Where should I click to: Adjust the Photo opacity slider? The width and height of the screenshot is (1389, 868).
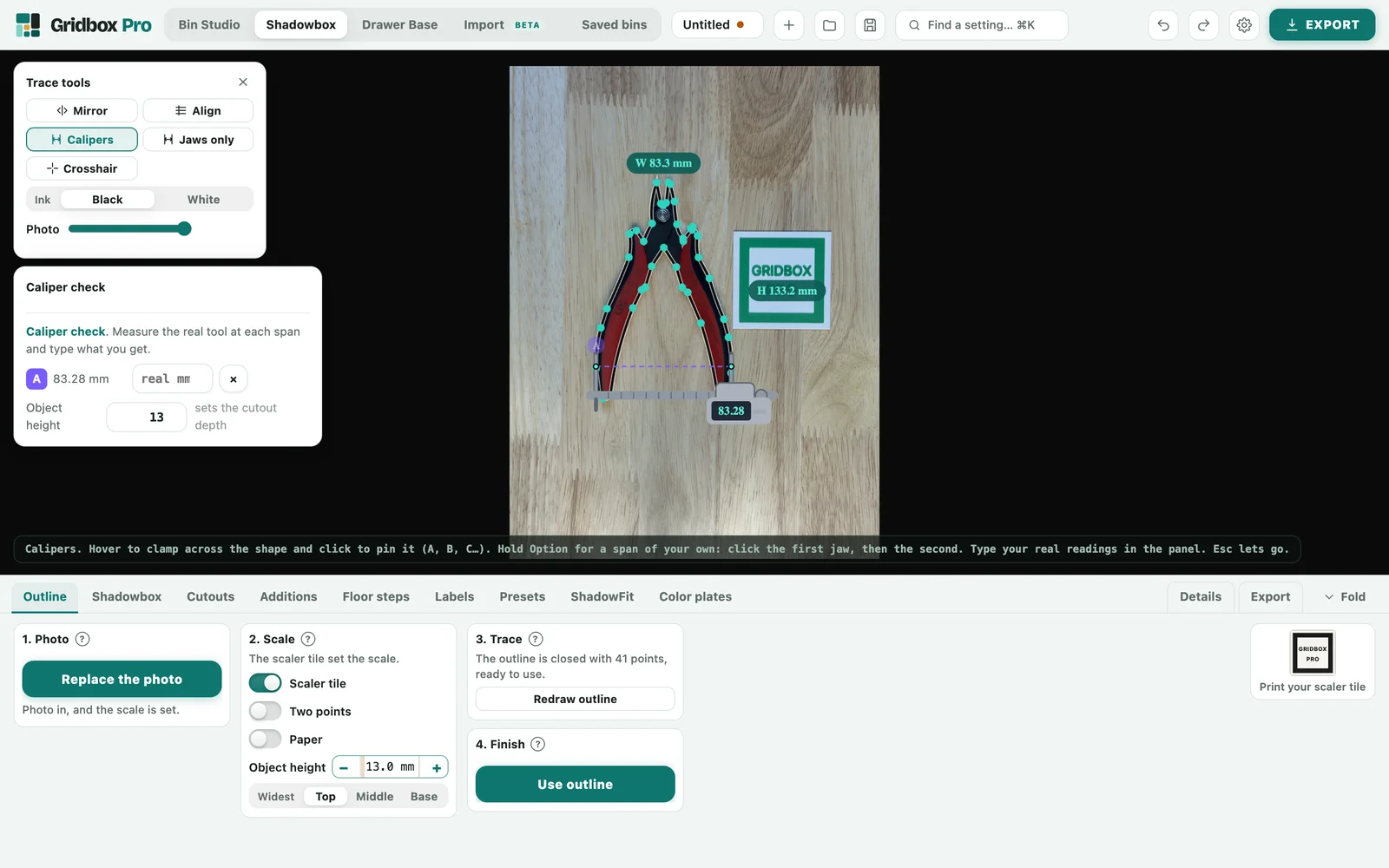coord(129,229)
